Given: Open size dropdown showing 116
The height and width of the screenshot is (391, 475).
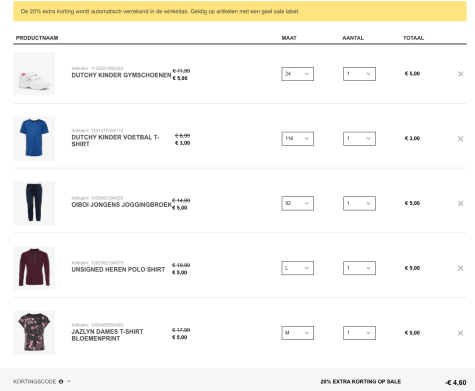Looking at the screenshot, I should pos(297,138).
